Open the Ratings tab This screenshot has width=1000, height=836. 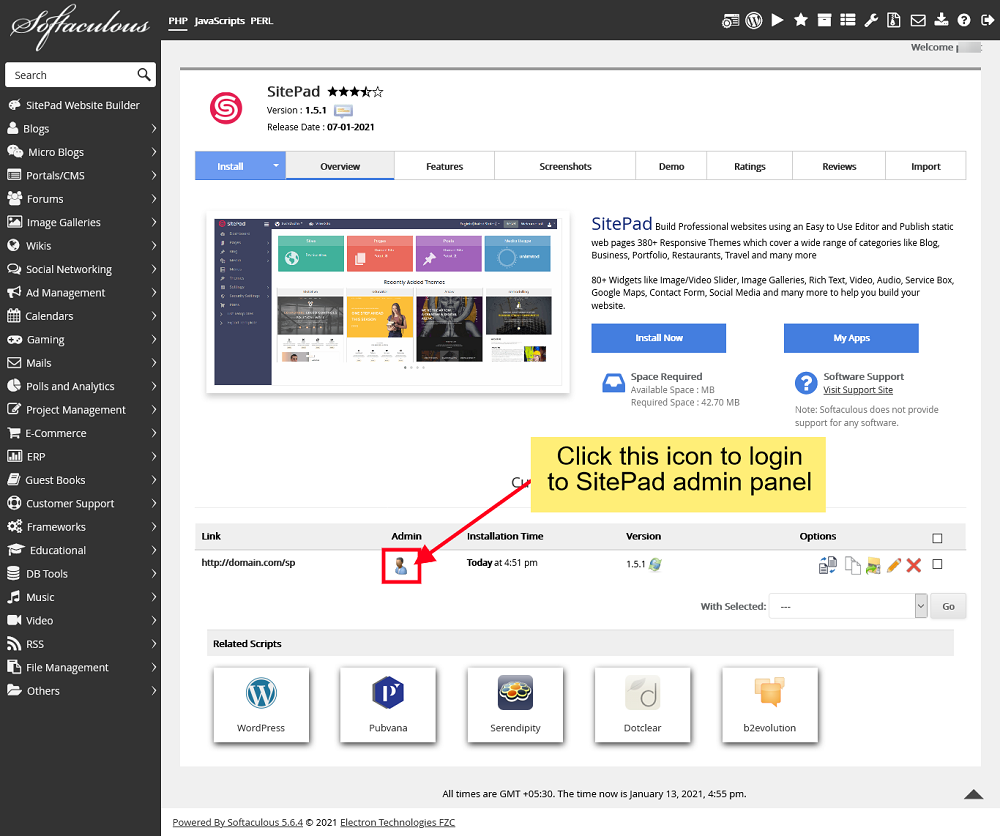click(749, 166)
